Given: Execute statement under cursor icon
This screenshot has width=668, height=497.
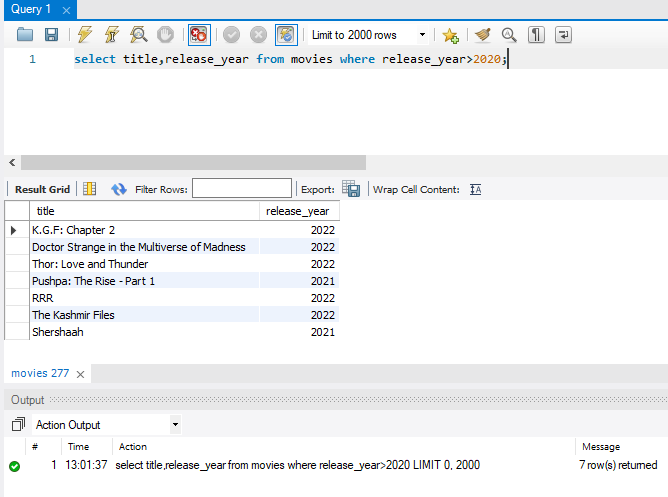Looking at the screenshot, I should 112,34.
